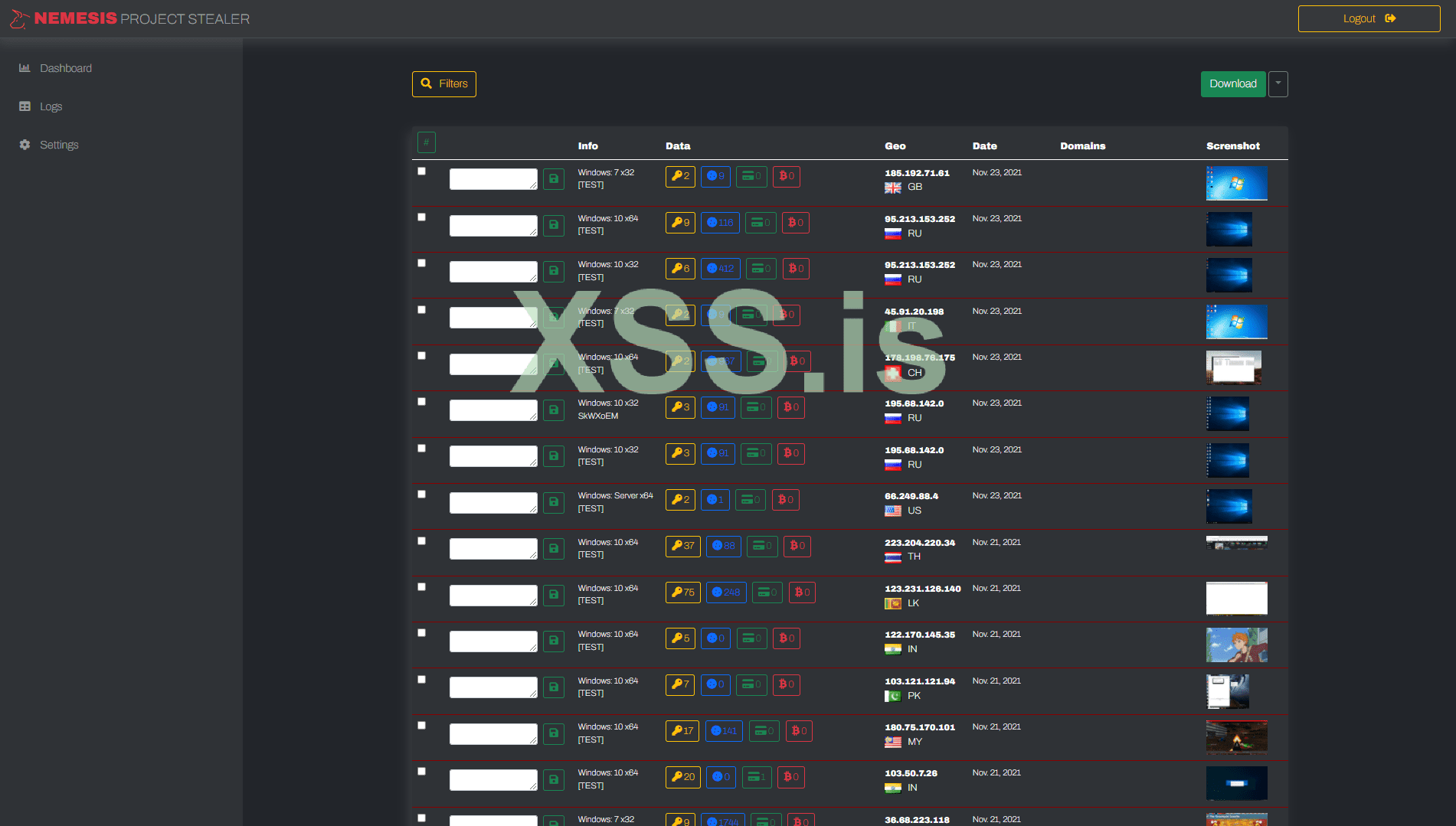This screenshot has width=1456, height=826.
Task: Select the checkbox for row 122.170.145.35
Action: (x=421, y=632)
